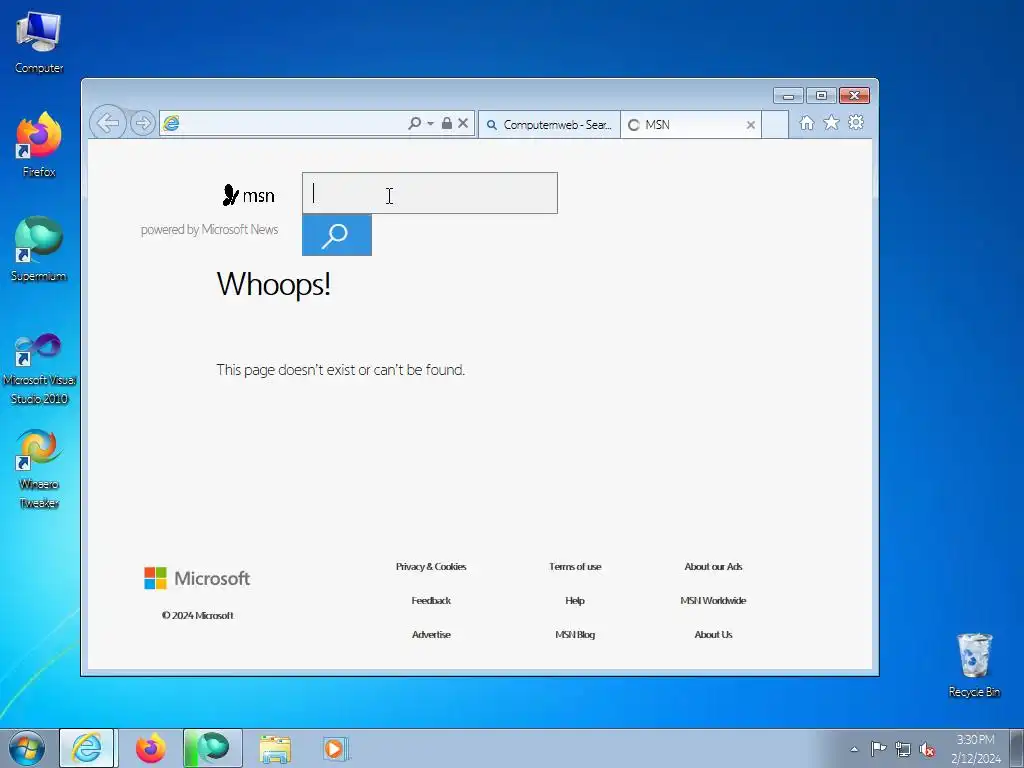Open the About Us footer link
Image resolution: width=1024 pixels, height=768 pixels.
coord(713,634)
